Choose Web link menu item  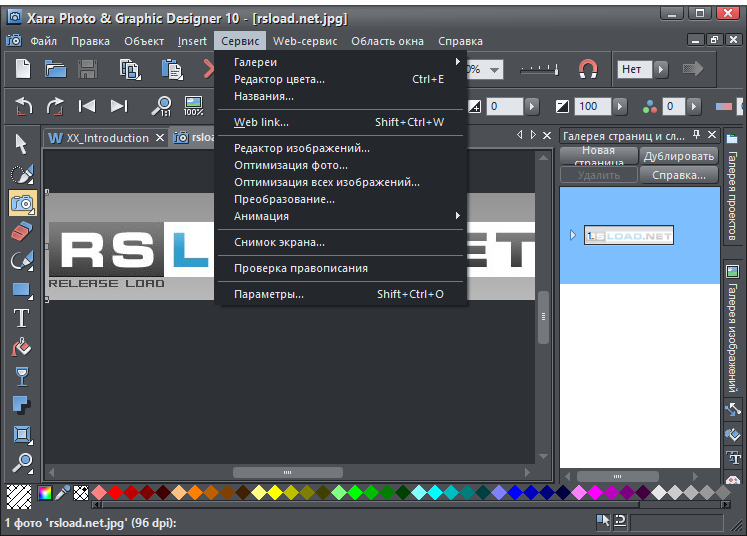(x=340, y=122)
